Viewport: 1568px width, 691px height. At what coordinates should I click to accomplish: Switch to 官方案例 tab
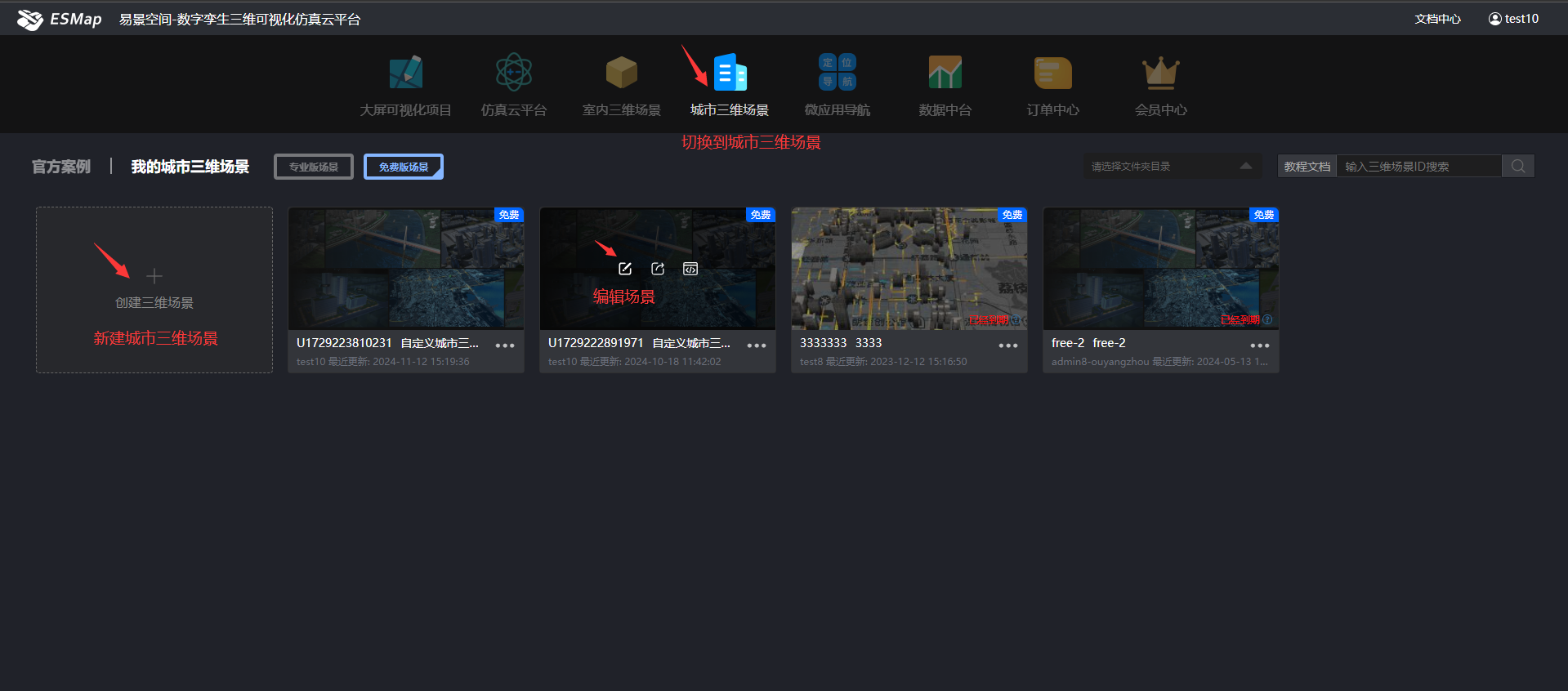pos(61,167)
